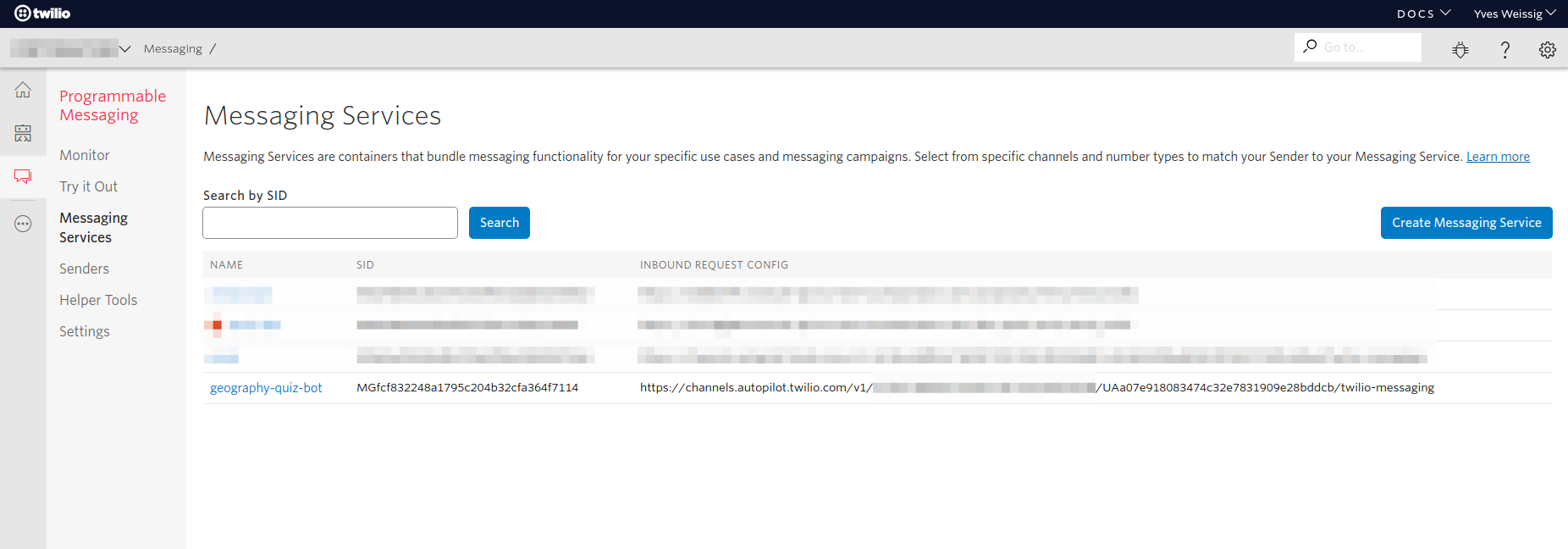1568x549 pixels.
Task: Click Create Messaging Service button
Action: point(1466,223)
